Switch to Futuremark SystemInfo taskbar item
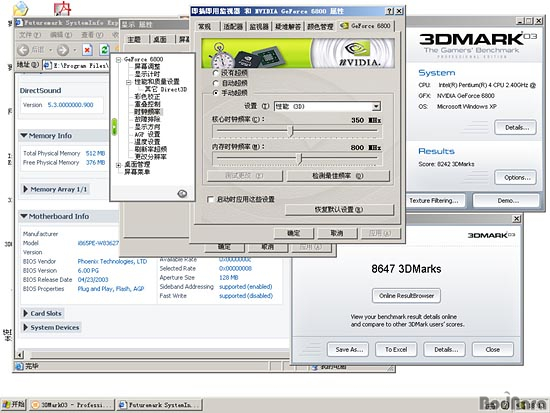Screen dimensions: 550x413 160,405
